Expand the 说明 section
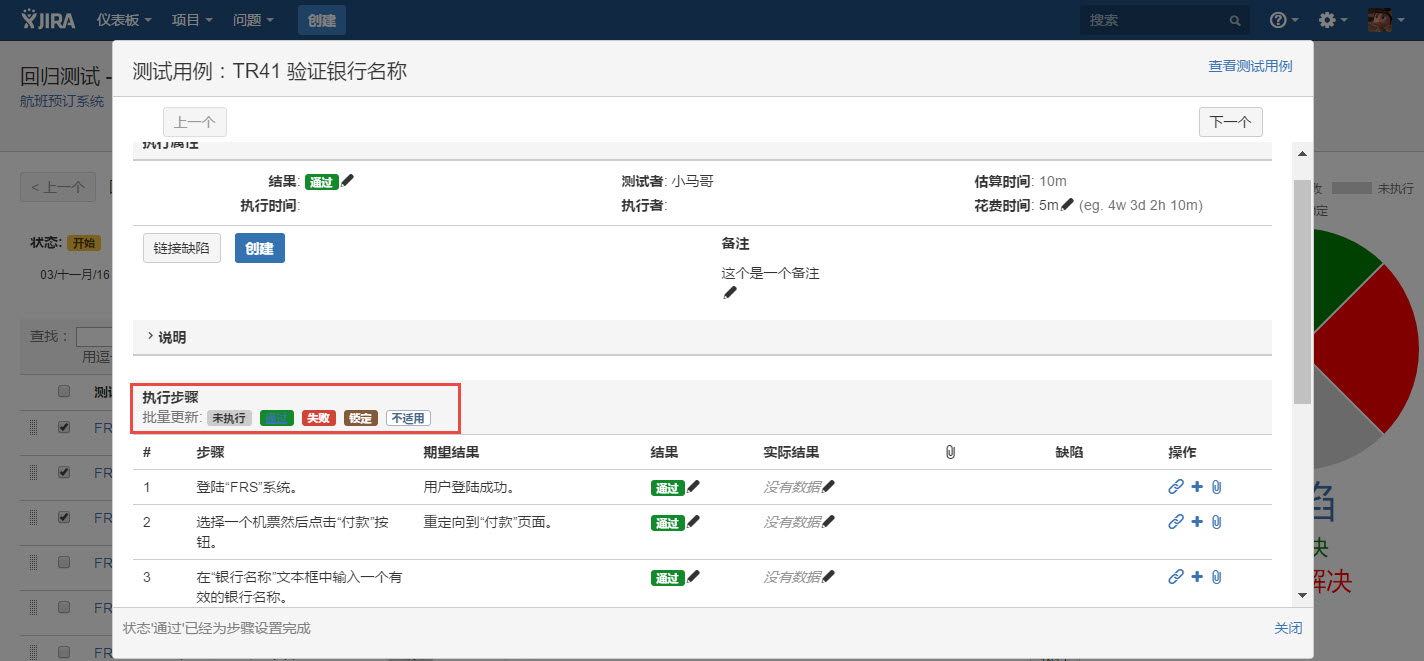 166,337
